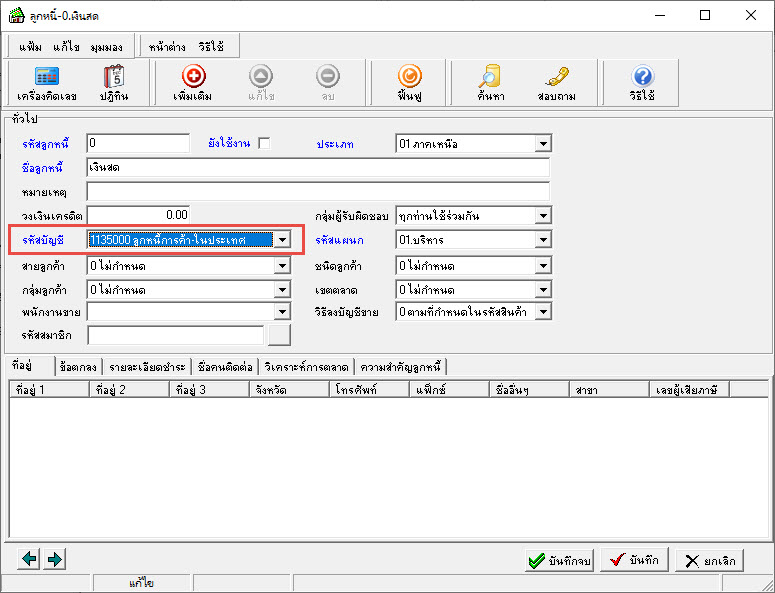
Task: Open the แฟ้ม menu
Action: point(31,47)
